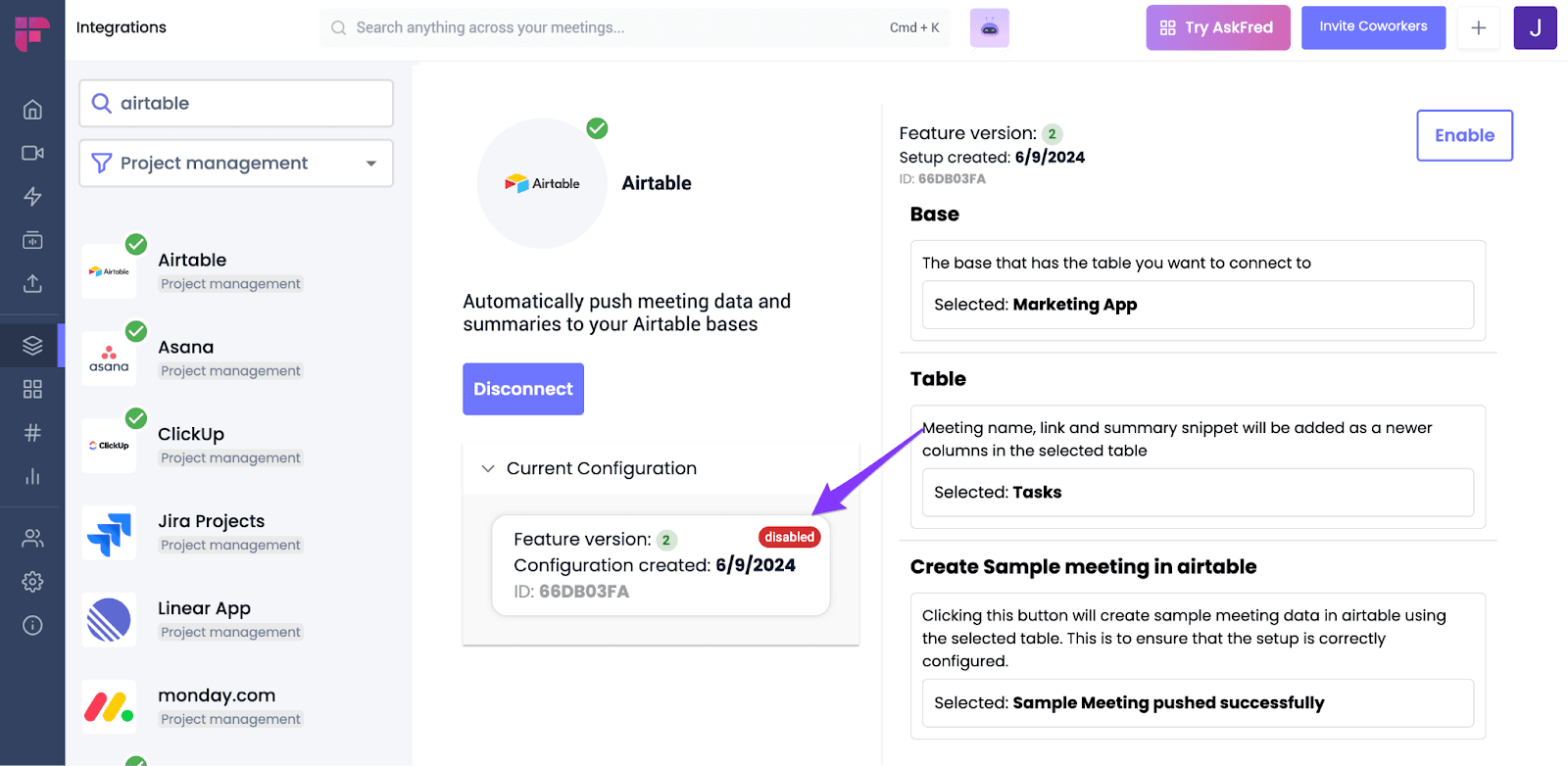Click the Try AskFred button
This screenshot has height=766, width=1568.
1218,27
